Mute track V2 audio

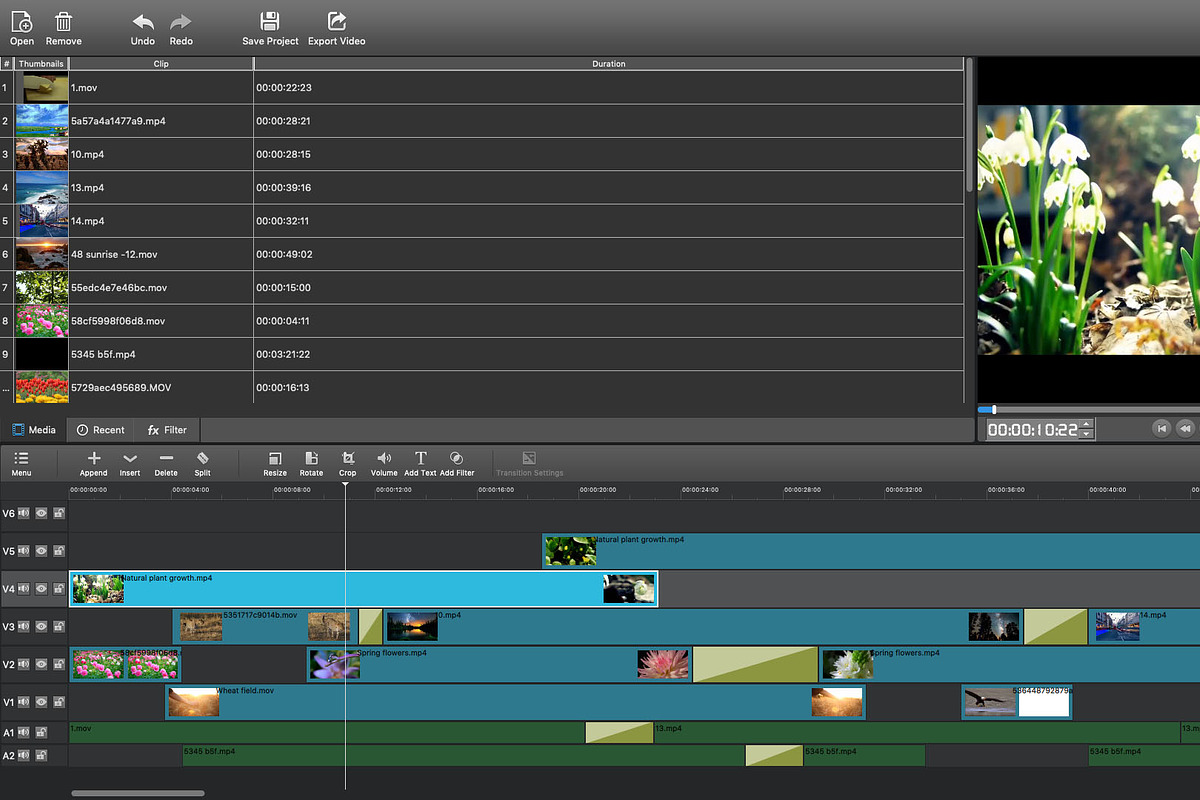pyautogui.click(x=24, y=664)
